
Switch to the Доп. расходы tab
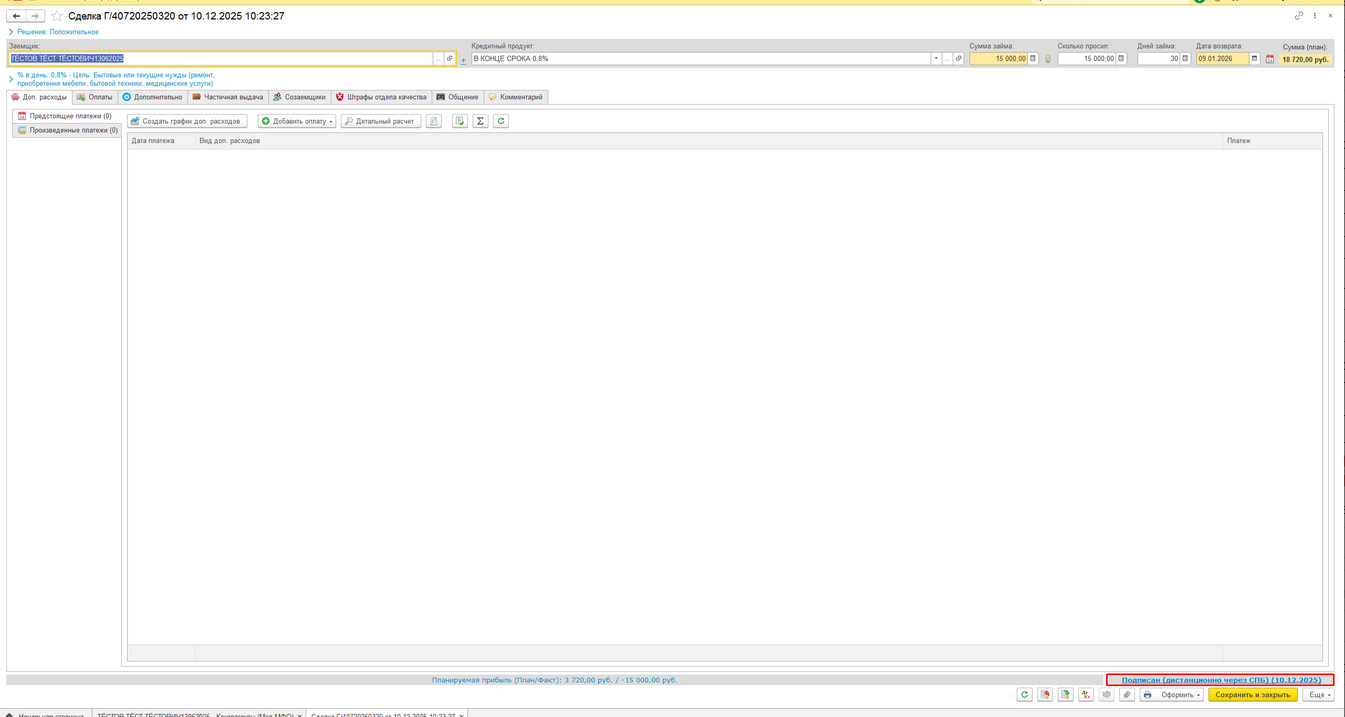click(x=39, y=97)
